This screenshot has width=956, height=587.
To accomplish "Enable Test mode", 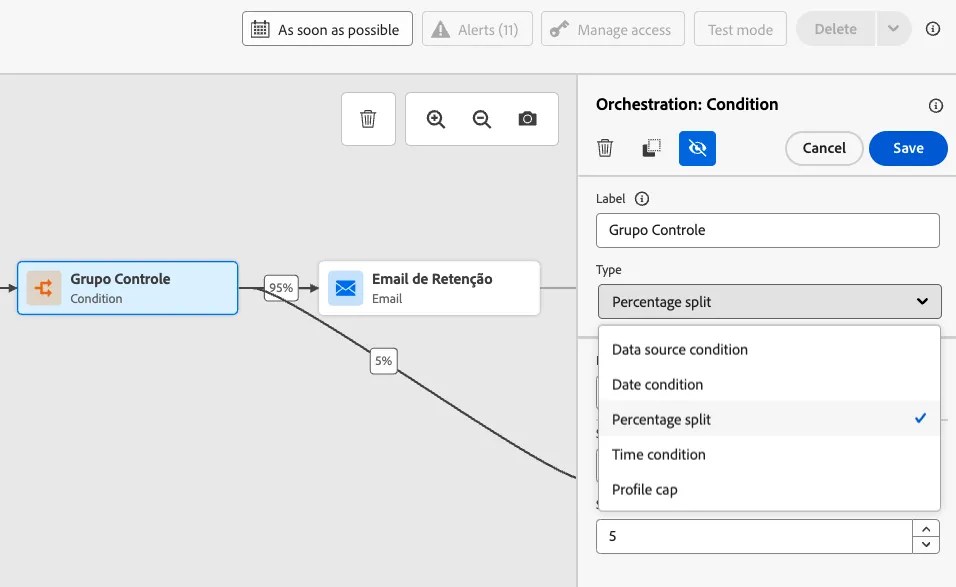I will tap(740, 29).
